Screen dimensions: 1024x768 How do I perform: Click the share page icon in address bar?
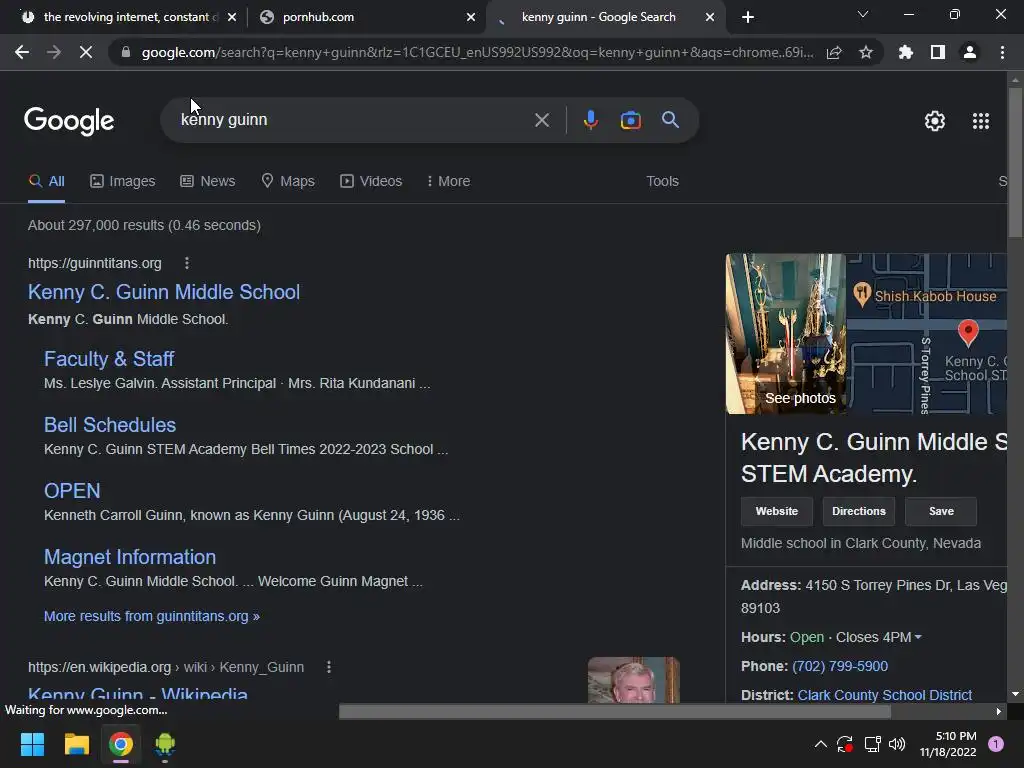[x=834, y=52]
